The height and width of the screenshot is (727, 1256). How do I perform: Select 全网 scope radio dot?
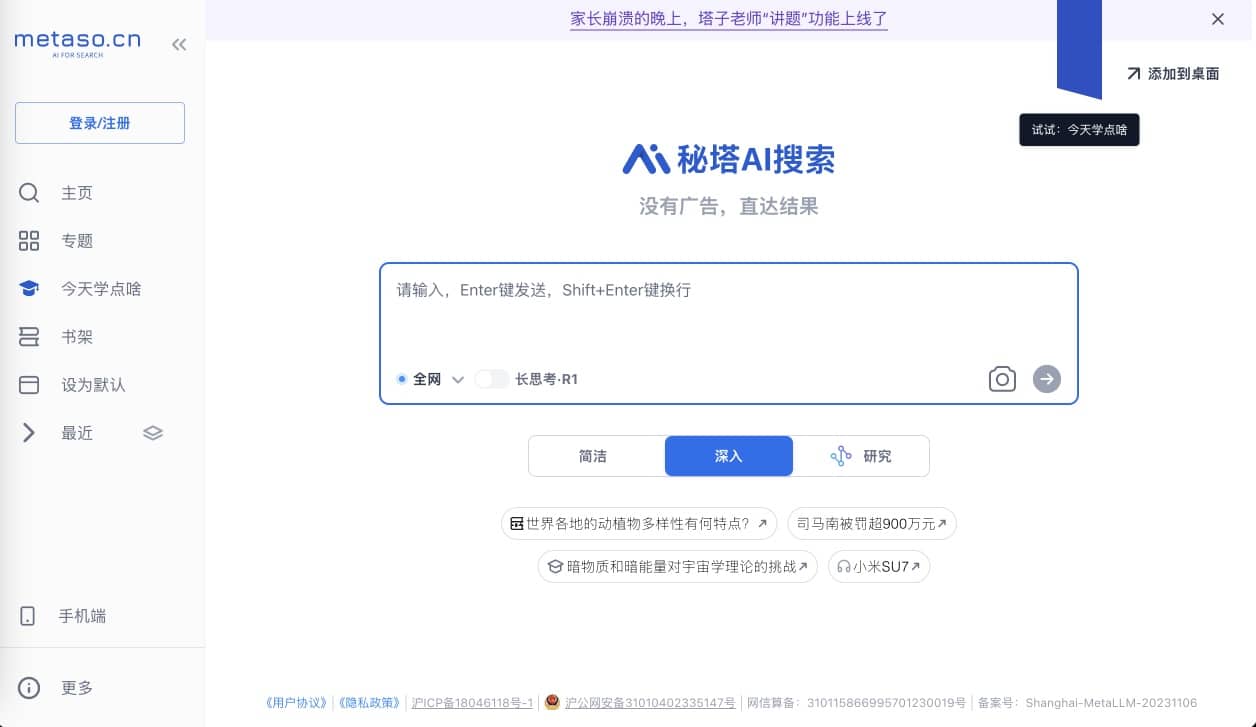point(401,379)
